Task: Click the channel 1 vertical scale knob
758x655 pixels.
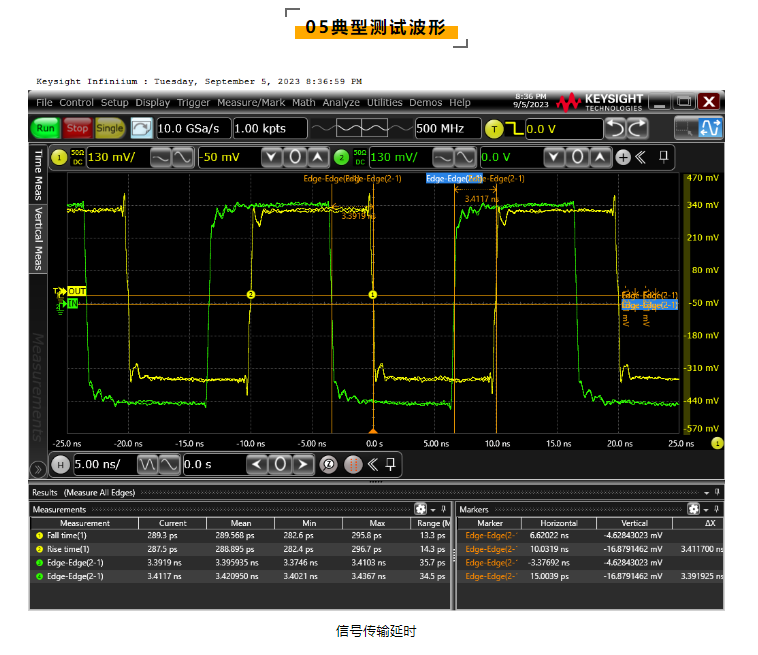Action: tap(170, 157)
